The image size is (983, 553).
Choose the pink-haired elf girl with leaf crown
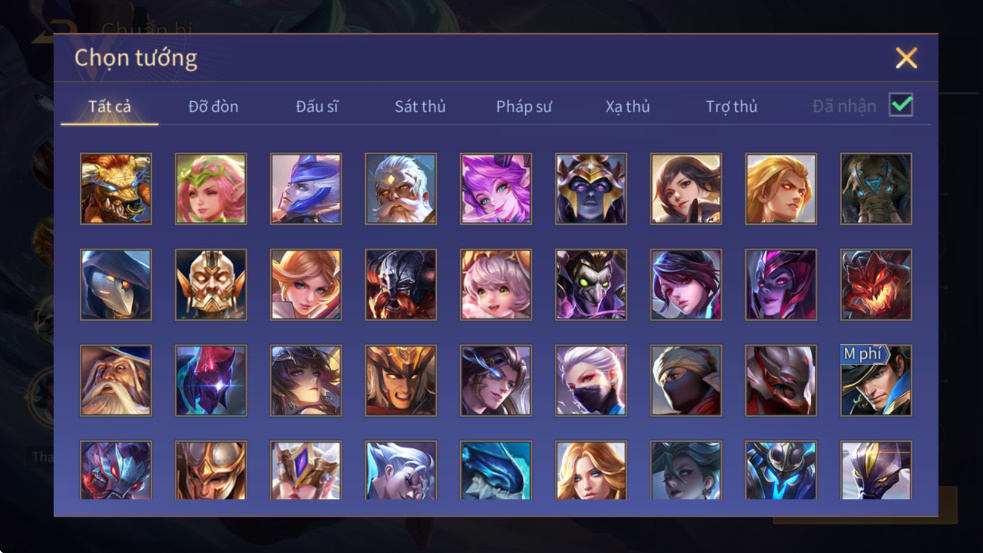coord(211,189)
